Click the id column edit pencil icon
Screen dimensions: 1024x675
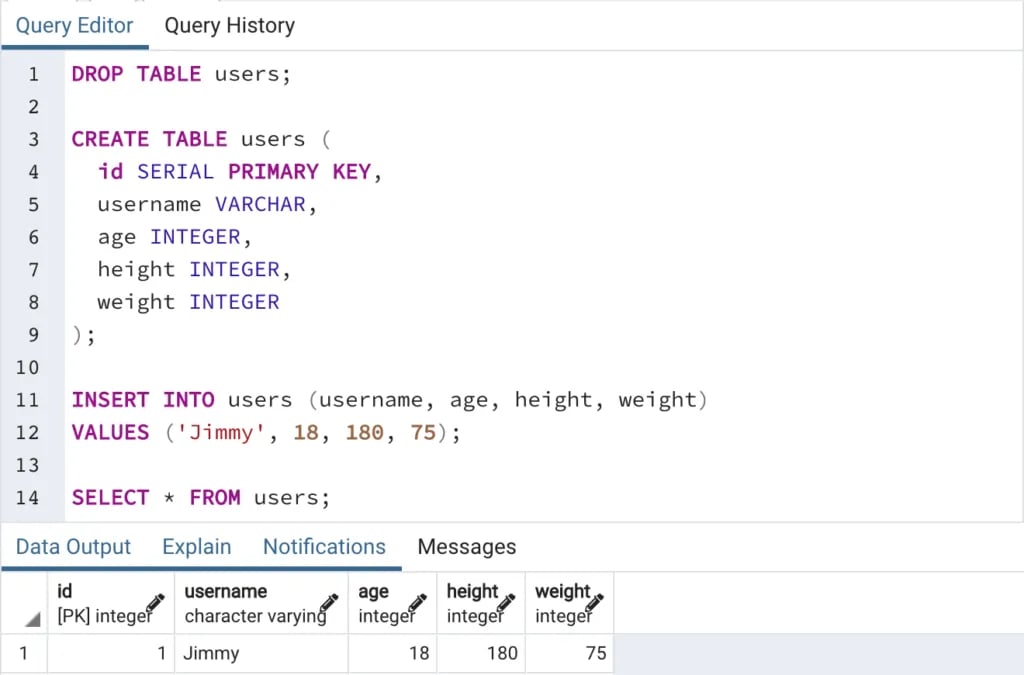tap(155, 602)
